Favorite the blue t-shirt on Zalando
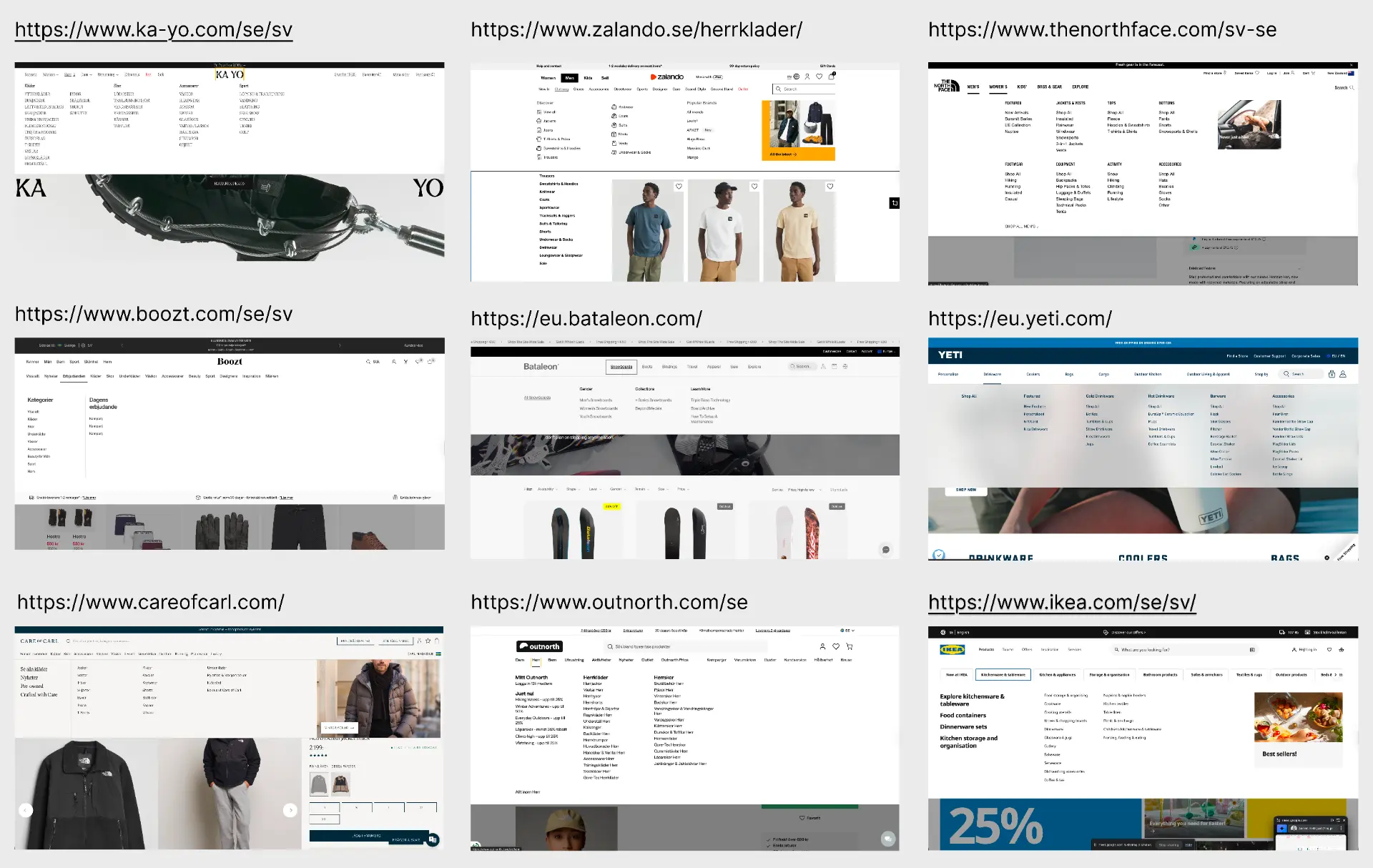Image resolution: width=1373 pixels, height=868 pixels. pyautogui.click(x=679, y=187)
